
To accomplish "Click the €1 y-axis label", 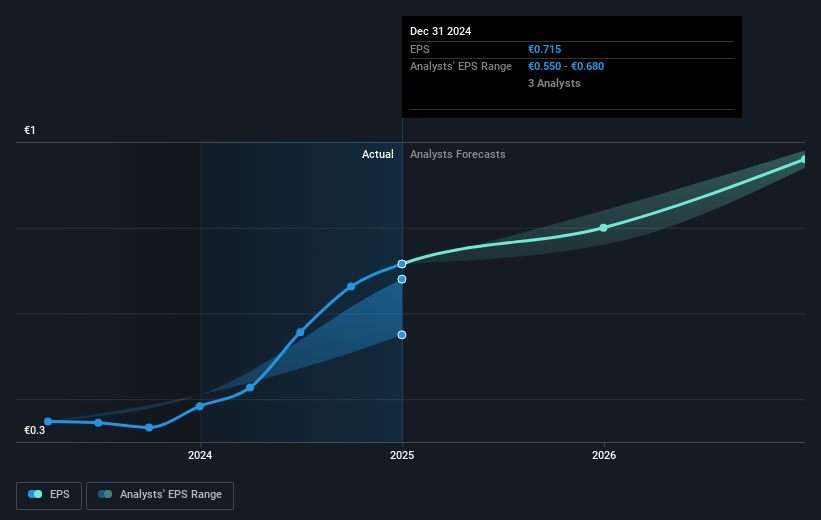I will click(30, 130).
